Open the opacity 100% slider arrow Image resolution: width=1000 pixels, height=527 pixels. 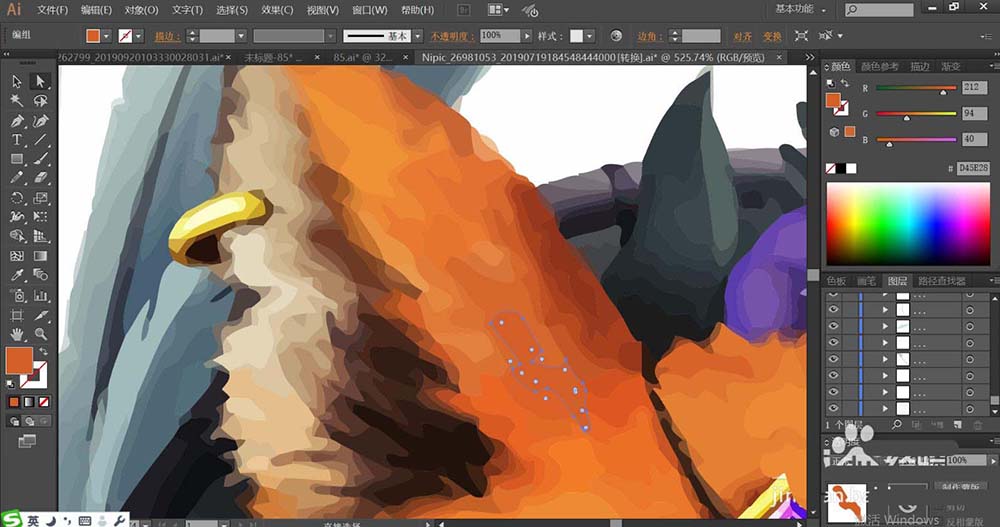527,36
